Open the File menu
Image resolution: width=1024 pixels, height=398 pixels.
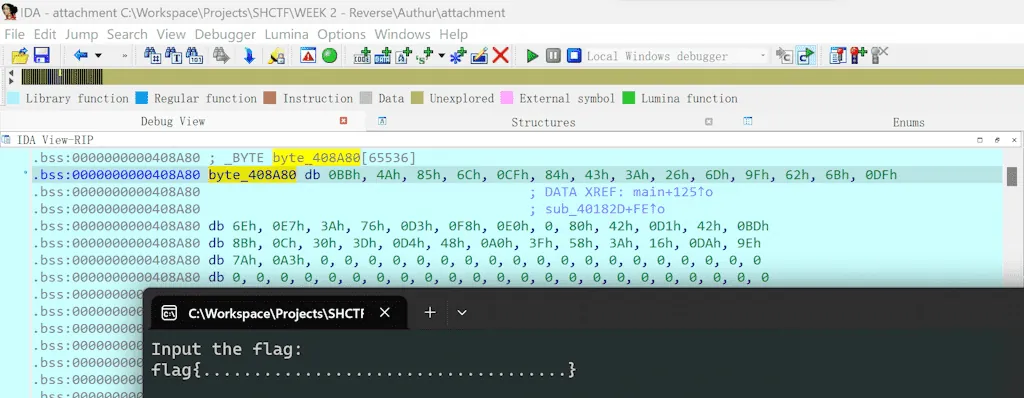[x=14, y=34]
